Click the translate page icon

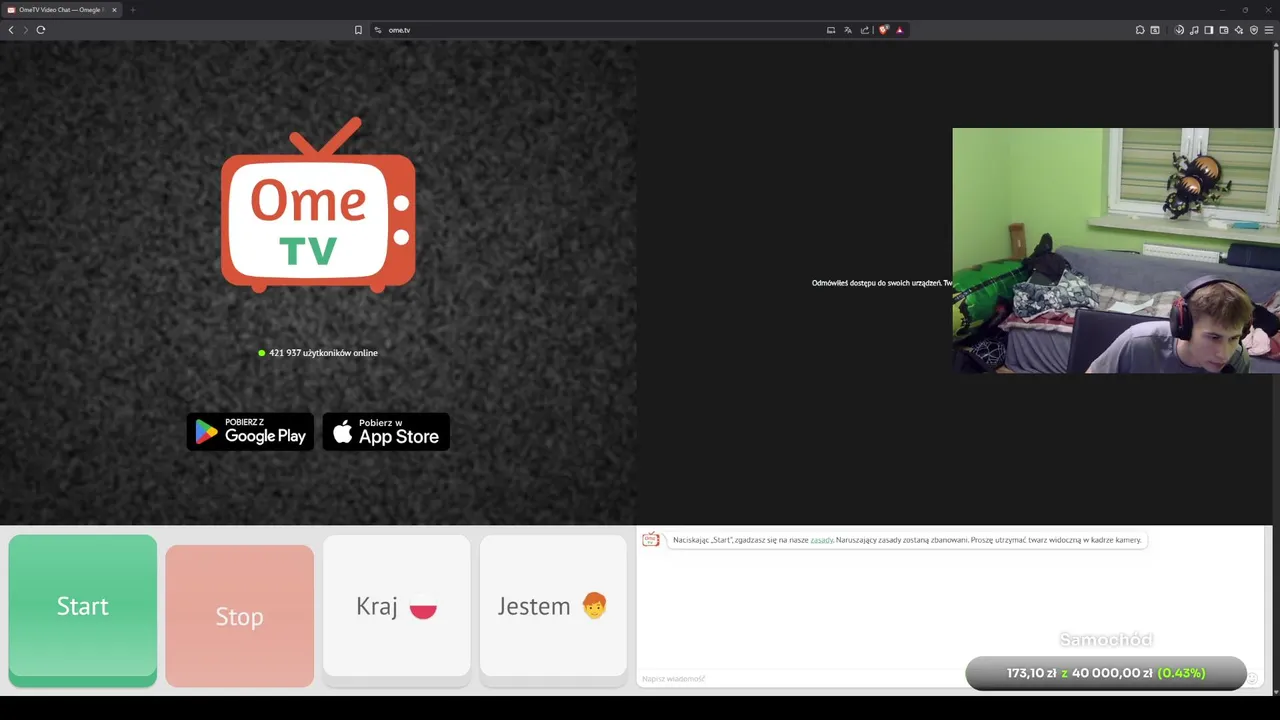[x=848, y=30]
